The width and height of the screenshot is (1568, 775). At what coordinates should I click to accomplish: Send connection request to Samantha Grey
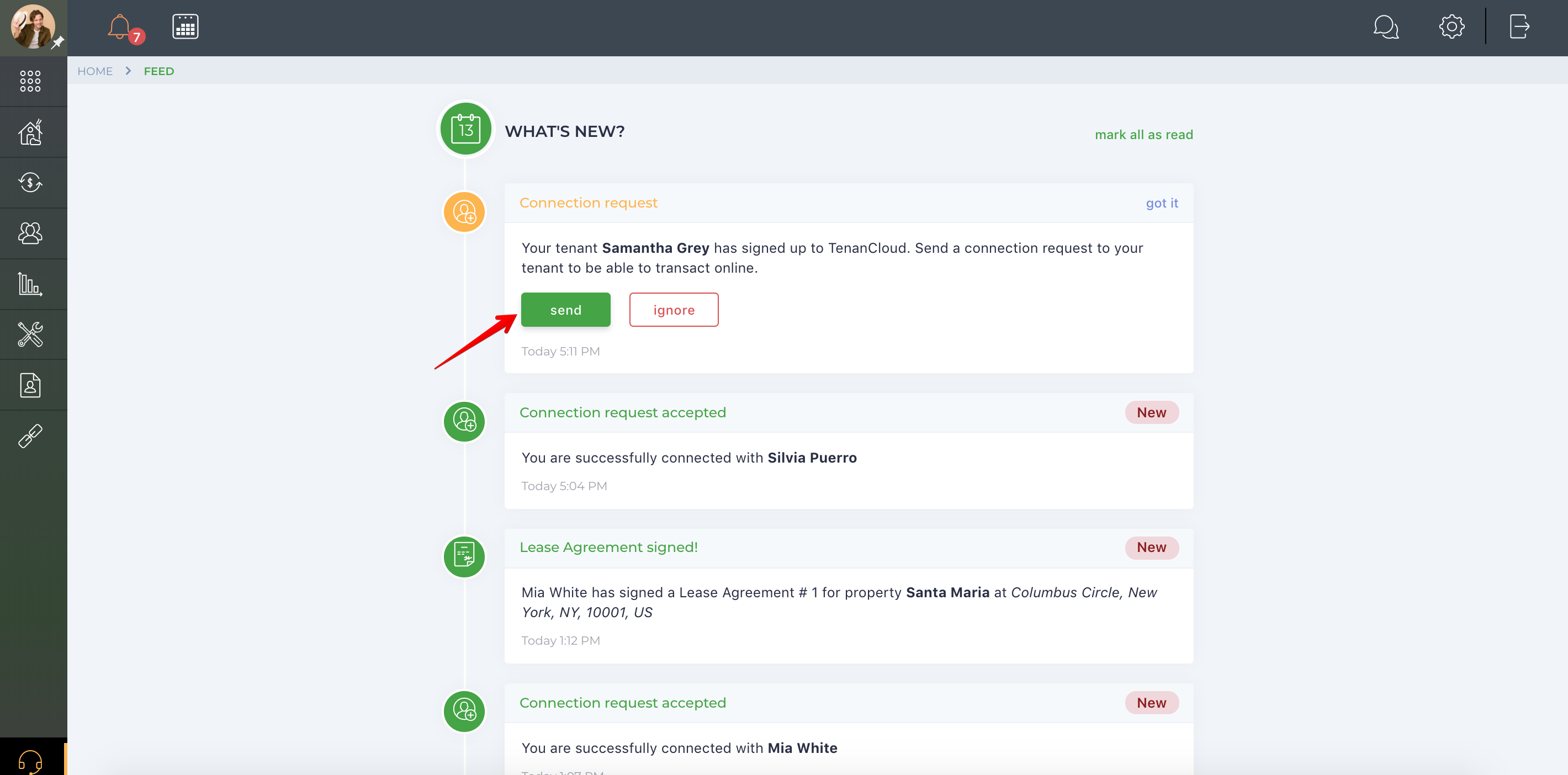565,310
